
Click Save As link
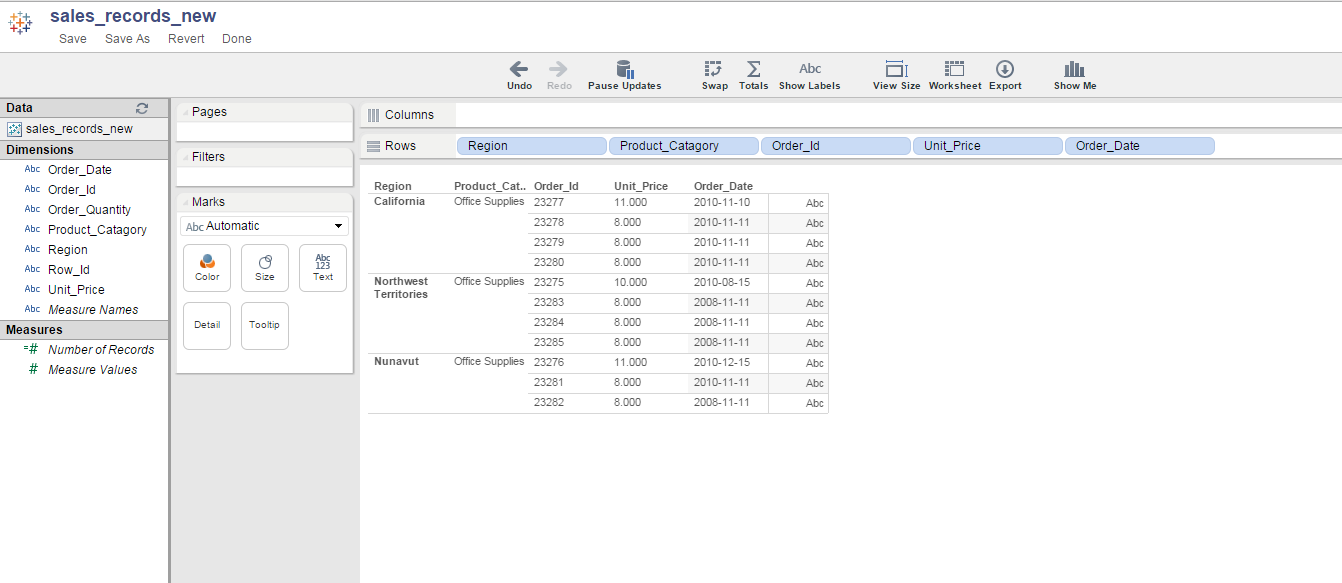(127, 39)
